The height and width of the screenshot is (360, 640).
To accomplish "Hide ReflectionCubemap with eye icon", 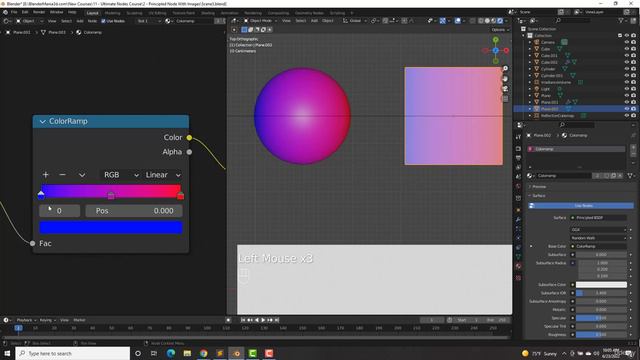I will [x=627, y=116].
